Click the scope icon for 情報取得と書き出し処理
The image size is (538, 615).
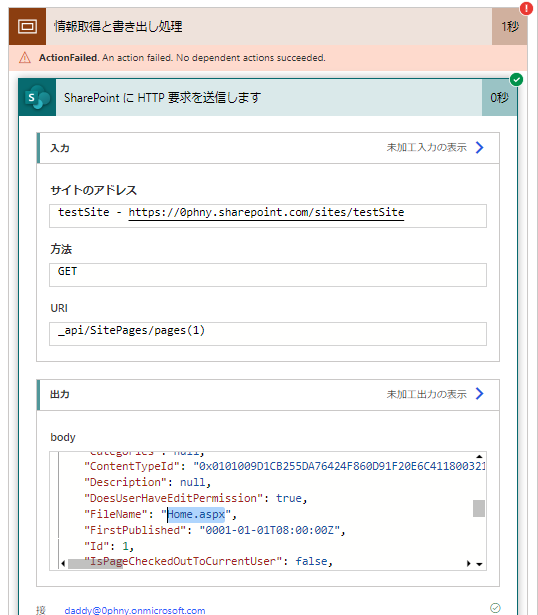(27, 26)
